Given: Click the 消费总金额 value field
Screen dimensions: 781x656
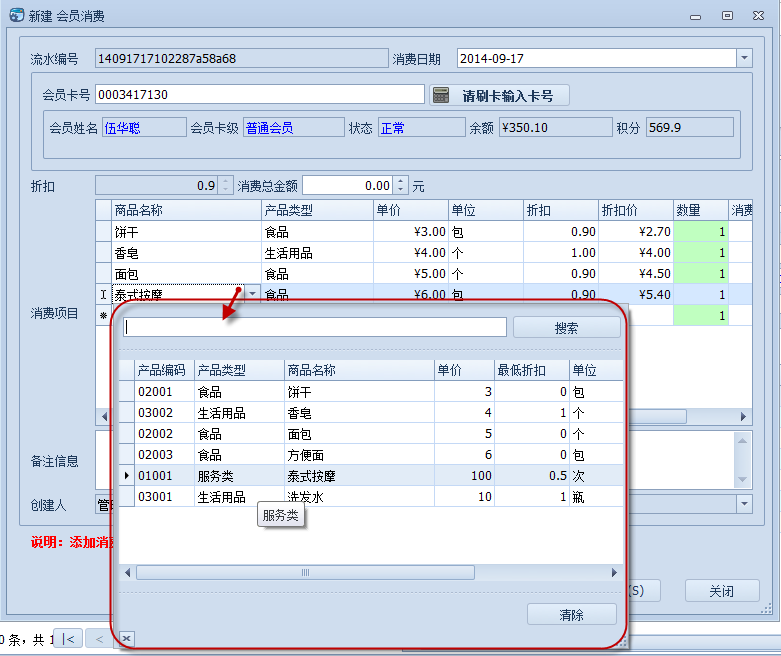Looking at the screenshot, I should pyautogui.click(x=348, y=186).
